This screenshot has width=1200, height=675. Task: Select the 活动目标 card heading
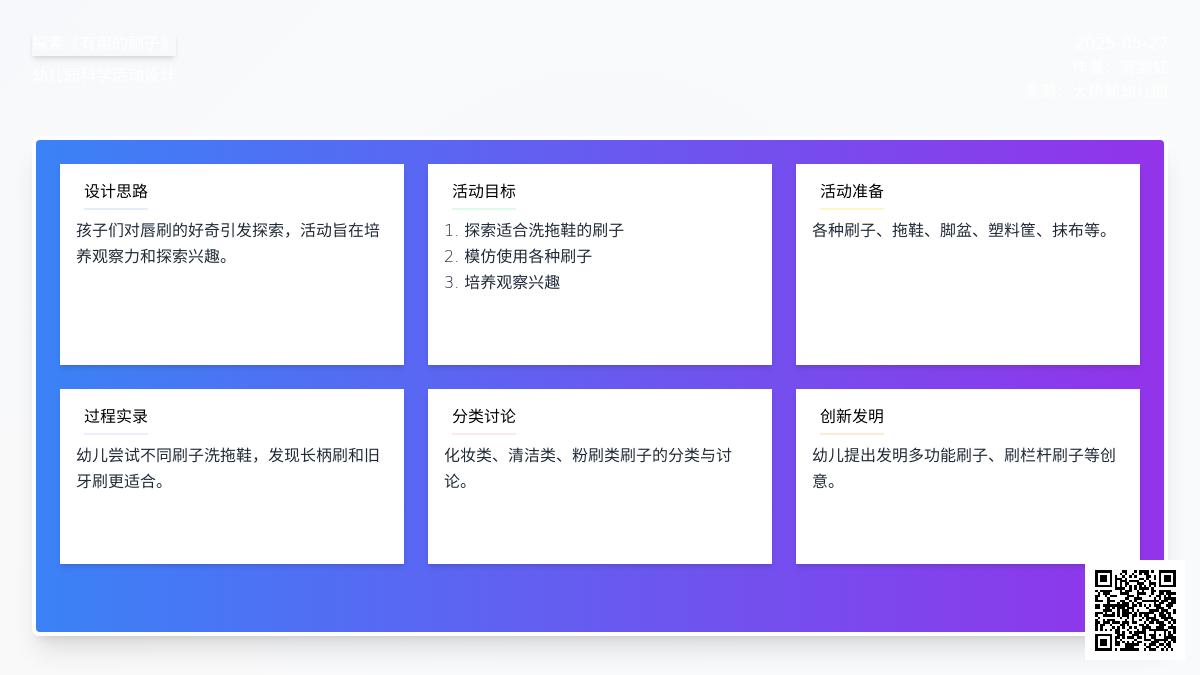pyautogui.click(x=484, y=191)
